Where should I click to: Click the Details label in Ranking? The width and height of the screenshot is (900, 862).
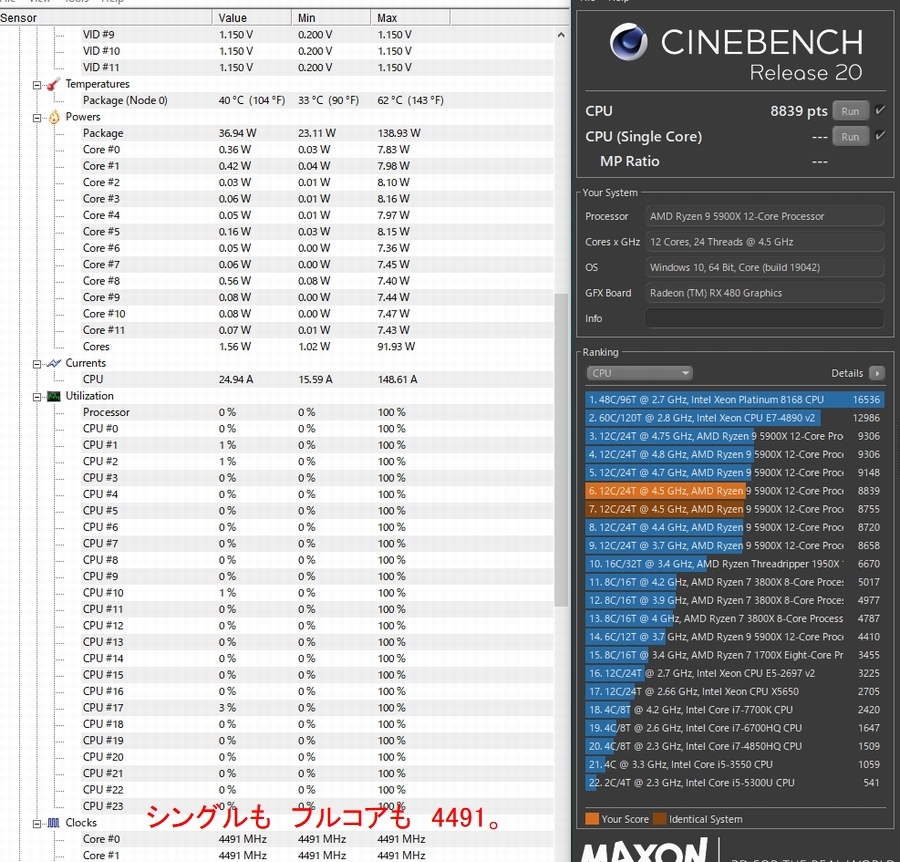[x=847, y=373]
